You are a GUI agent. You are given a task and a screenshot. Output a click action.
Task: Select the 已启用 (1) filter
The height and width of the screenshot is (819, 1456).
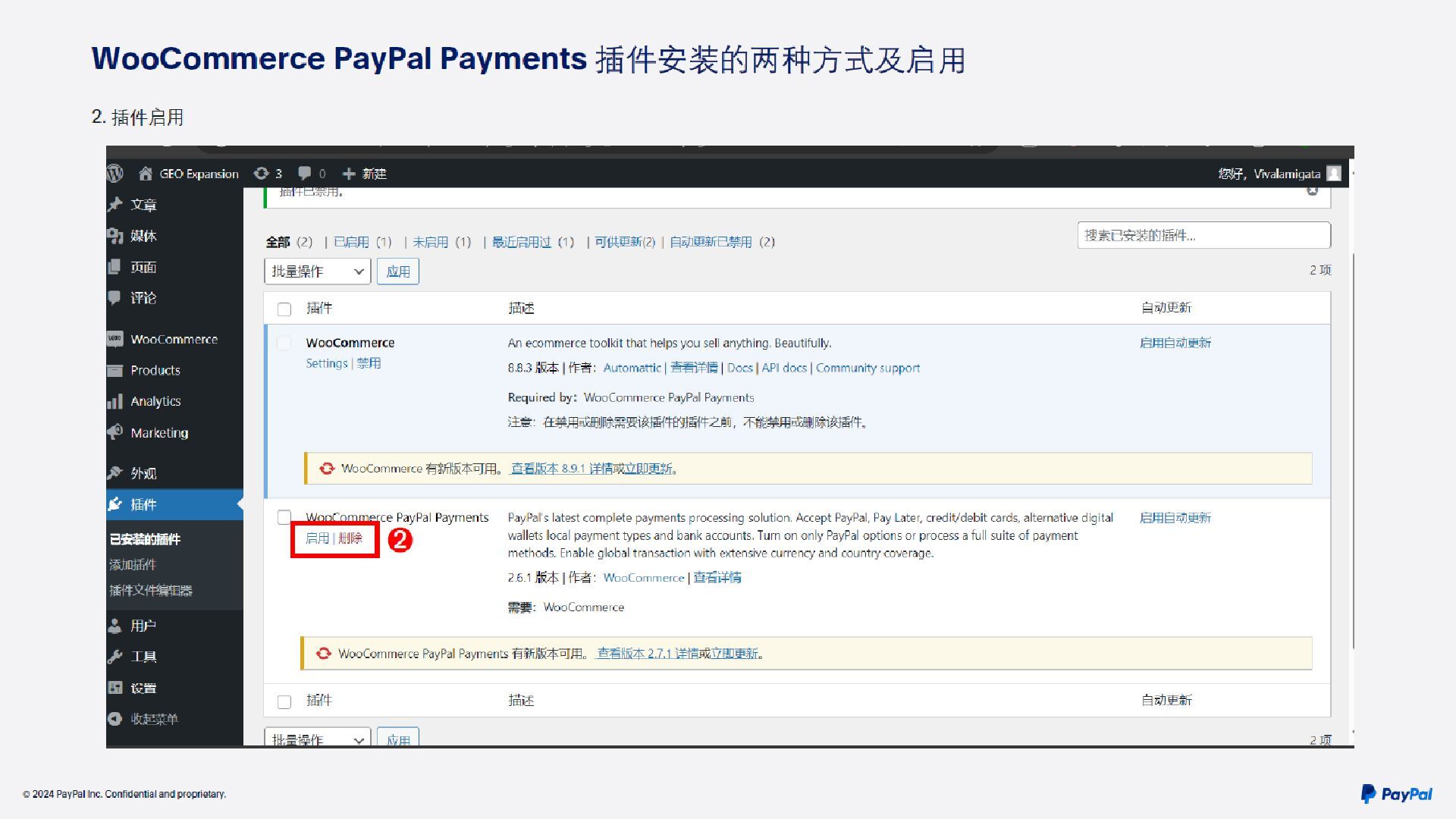362,242
